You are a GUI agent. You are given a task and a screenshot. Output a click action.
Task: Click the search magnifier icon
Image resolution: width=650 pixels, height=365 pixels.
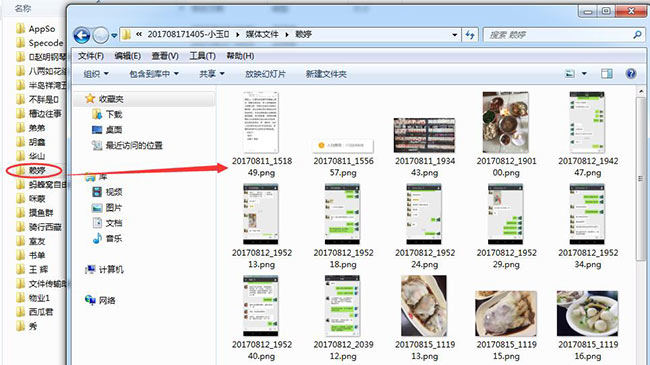click(x=637, y=35)
